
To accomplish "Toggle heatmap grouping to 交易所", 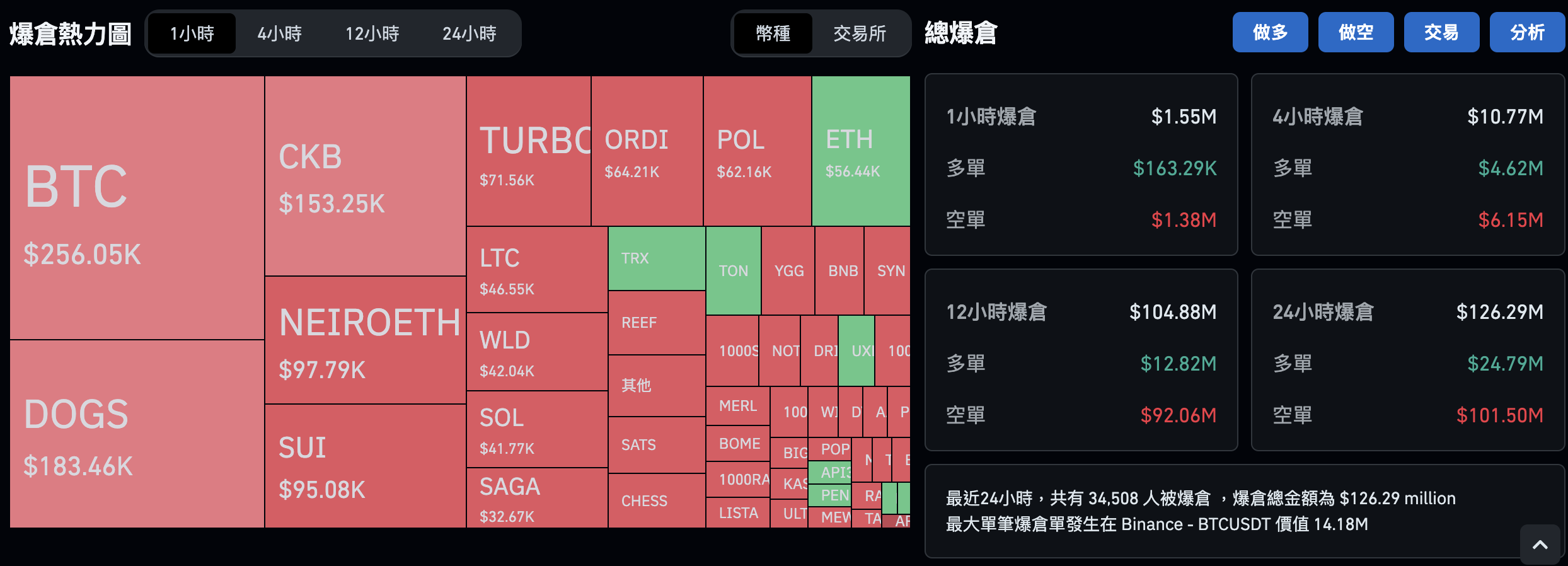I will pos(860,33).
